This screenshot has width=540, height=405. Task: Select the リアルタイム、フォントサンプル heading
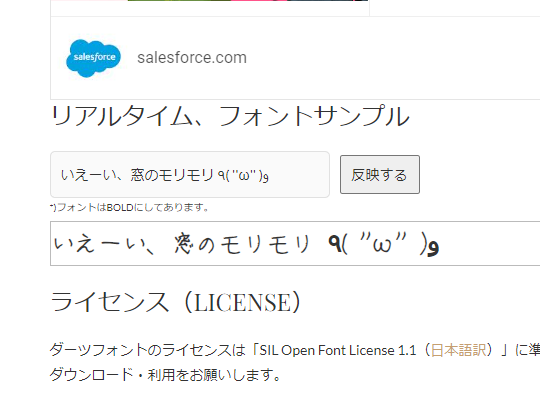(230, 116)
